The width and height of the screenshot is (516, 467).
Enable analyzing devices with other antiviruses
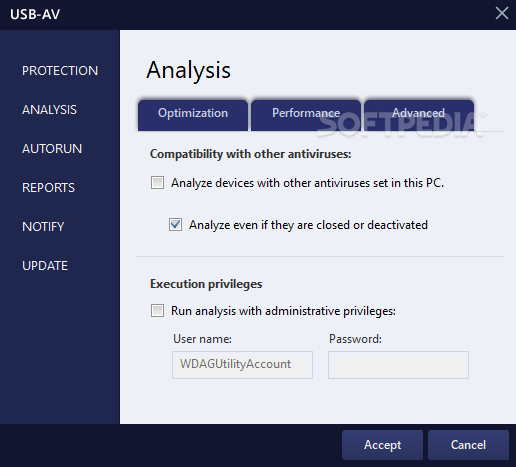tap(157, 183)
